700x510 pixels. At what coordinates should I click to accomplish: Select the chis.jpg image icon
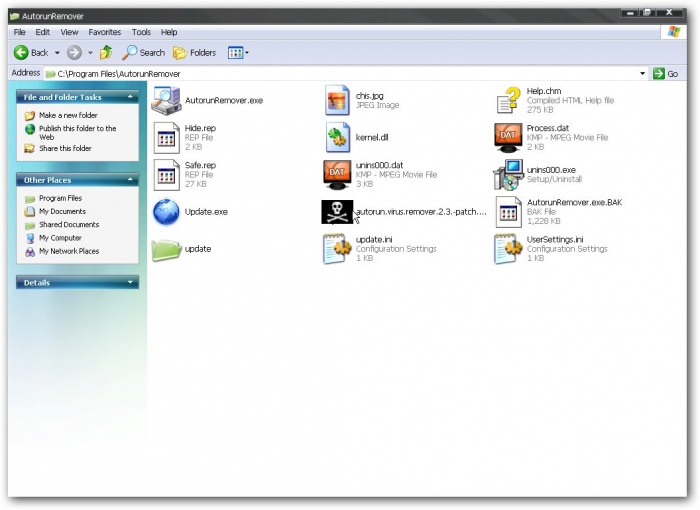tap(337, 100)
